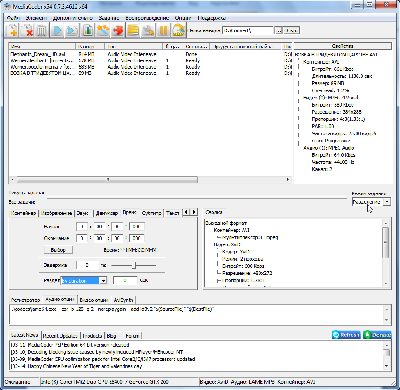The width and height of the screenshot is (400, 390).
Task: Click the 'Happy Chinese New Year' news line
Action: (76, 366)
